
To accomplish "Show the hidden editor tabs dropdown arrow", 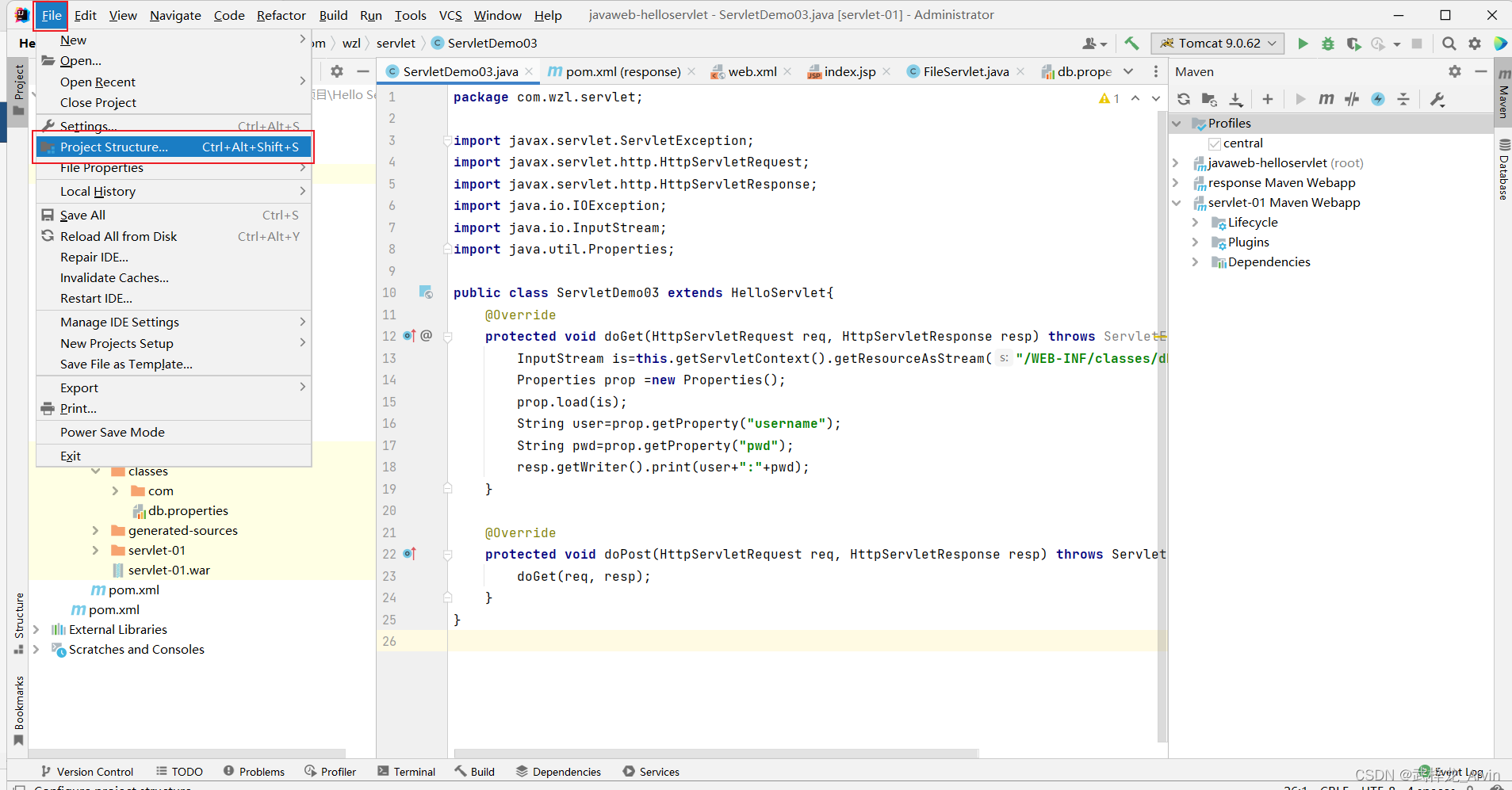I will [1129, 71].
